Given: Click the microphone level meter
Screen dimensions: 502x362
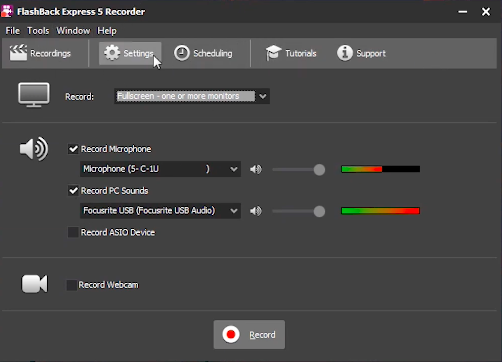Looking at the screenshot, I should (380, 169).
